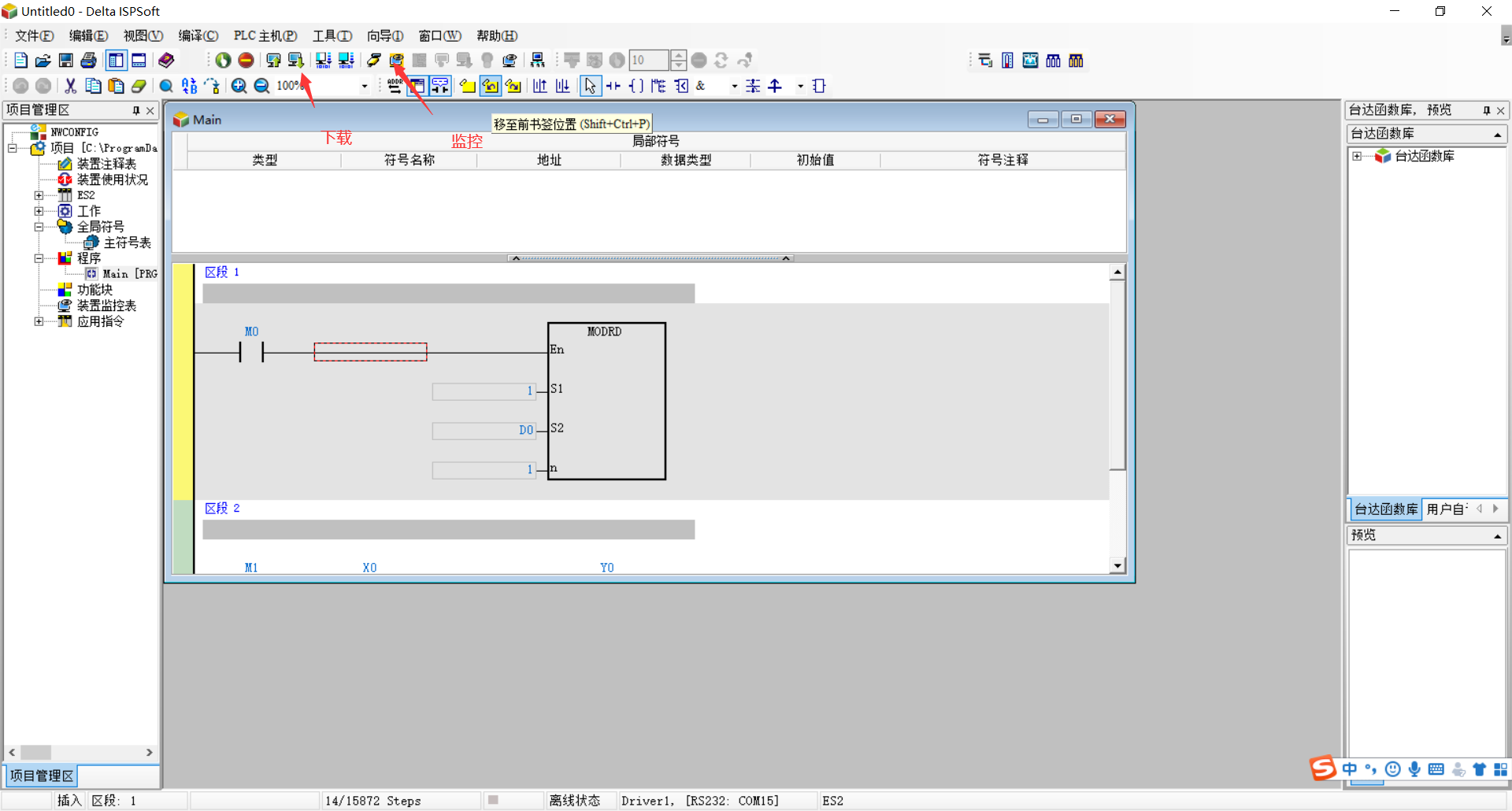Toggle the project manager panel view
Viewport: 1512px width, 811px height.
click(116, 61)
